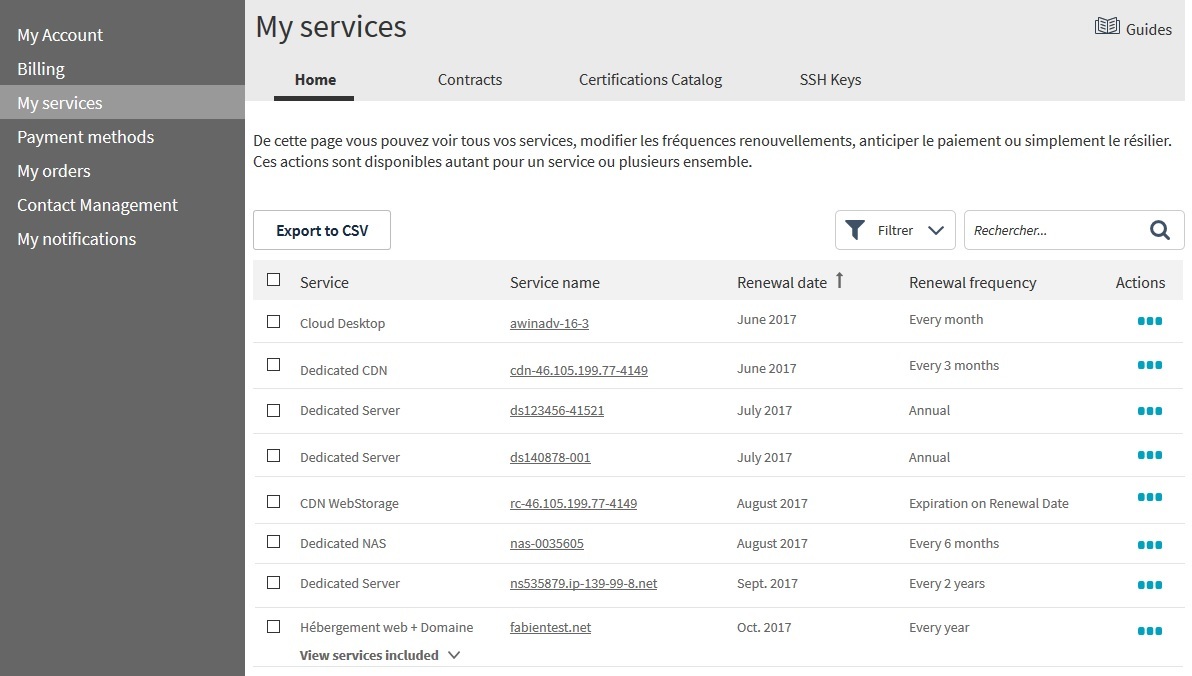Open actions menu for Cloud Desktop row
The height and width of the screenshot is (676, 1192).
pyautogui.click(x=1149, y=322)
